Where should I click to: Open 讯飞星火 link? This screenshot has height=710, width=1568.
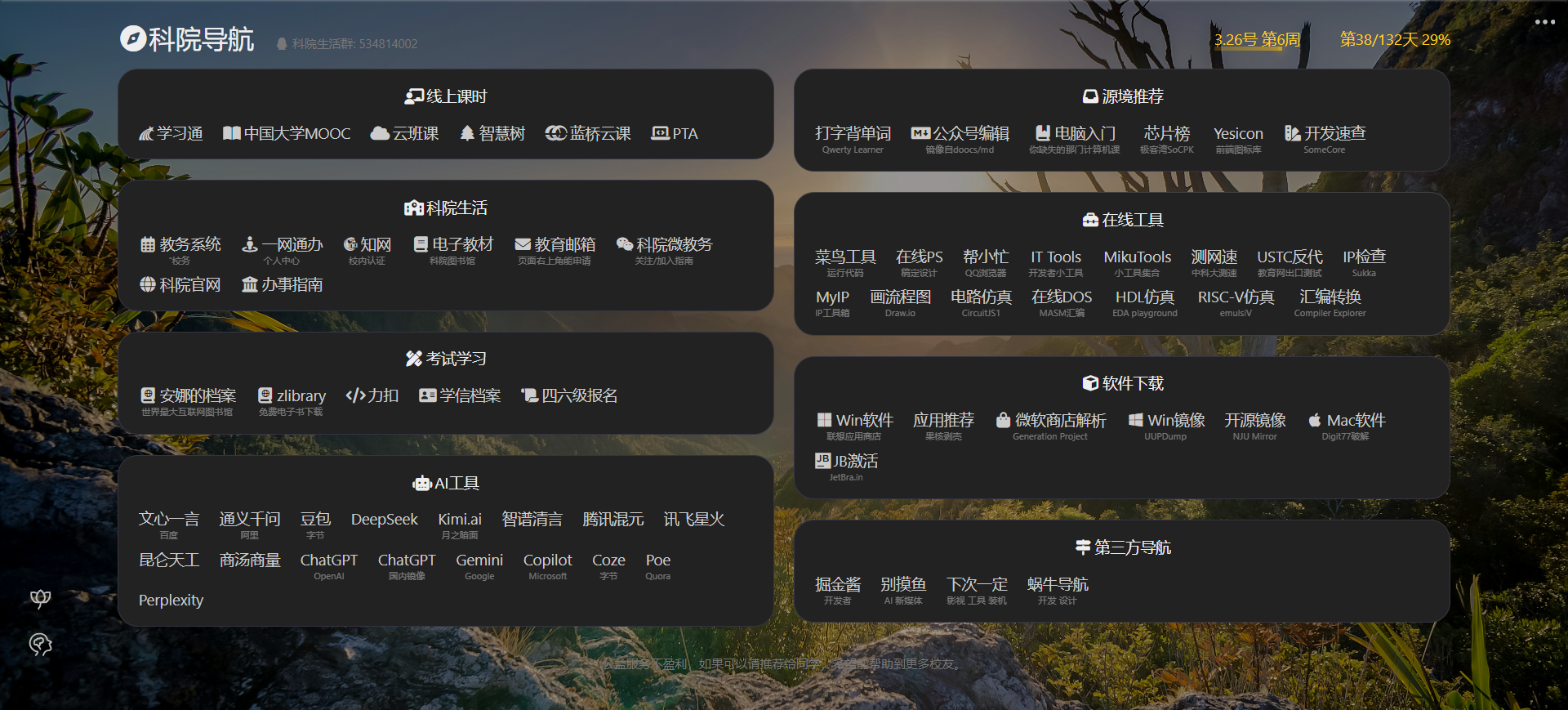(693, 520)
